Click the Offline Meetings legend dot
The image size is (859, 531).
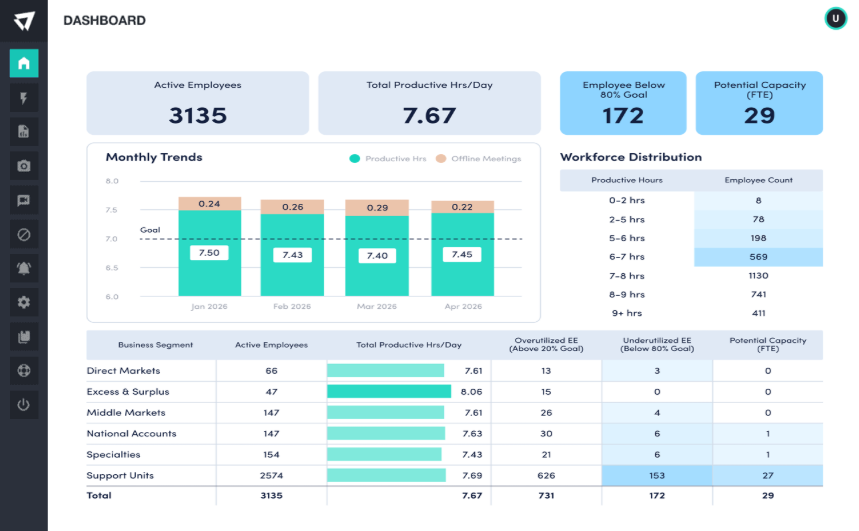[440, 158]
